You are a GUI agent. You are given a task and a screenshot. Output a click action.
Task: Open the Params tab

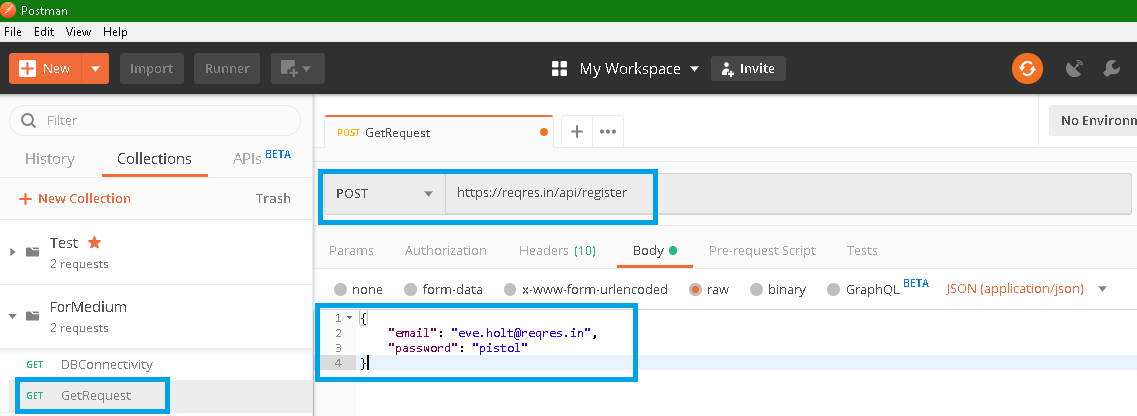[x=352, y=251]
